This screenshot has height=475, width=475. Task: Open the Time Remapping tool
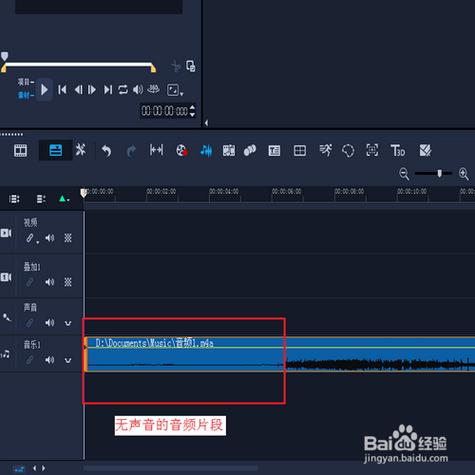click(x=325, y=150)
